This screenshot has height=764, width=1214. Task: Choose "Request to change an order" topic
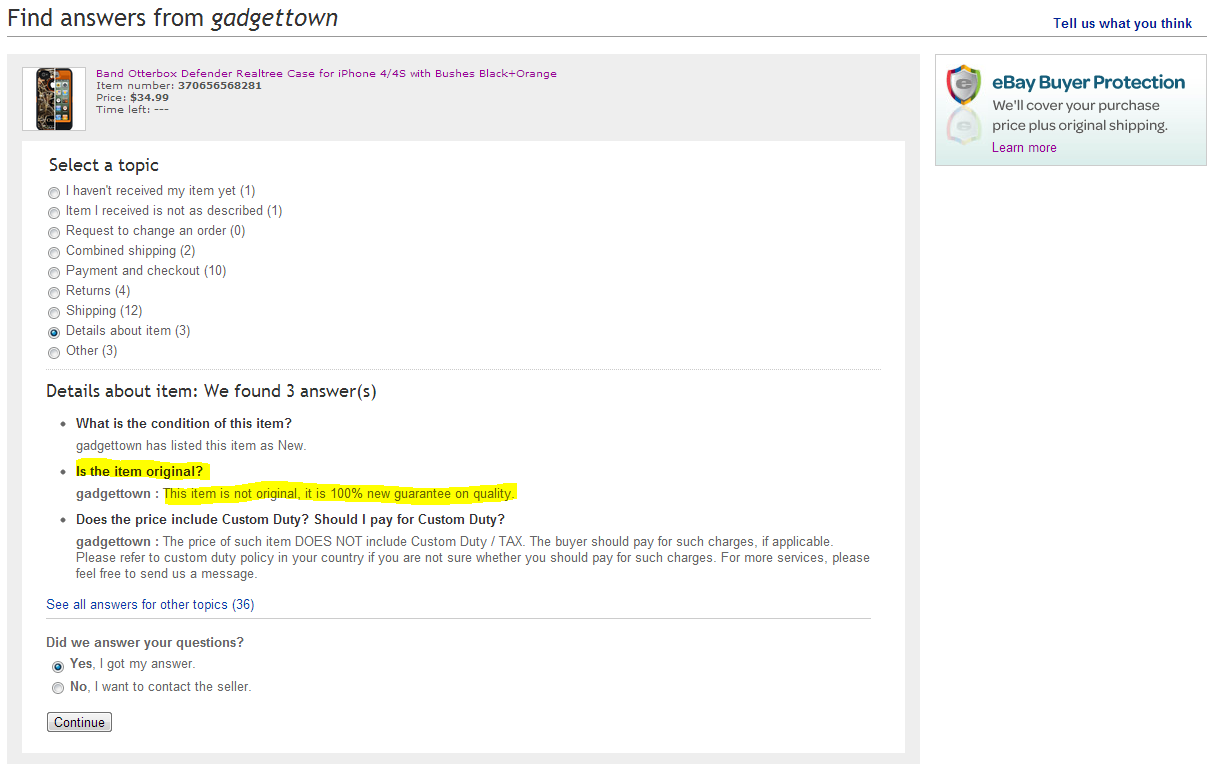(54, 232)
